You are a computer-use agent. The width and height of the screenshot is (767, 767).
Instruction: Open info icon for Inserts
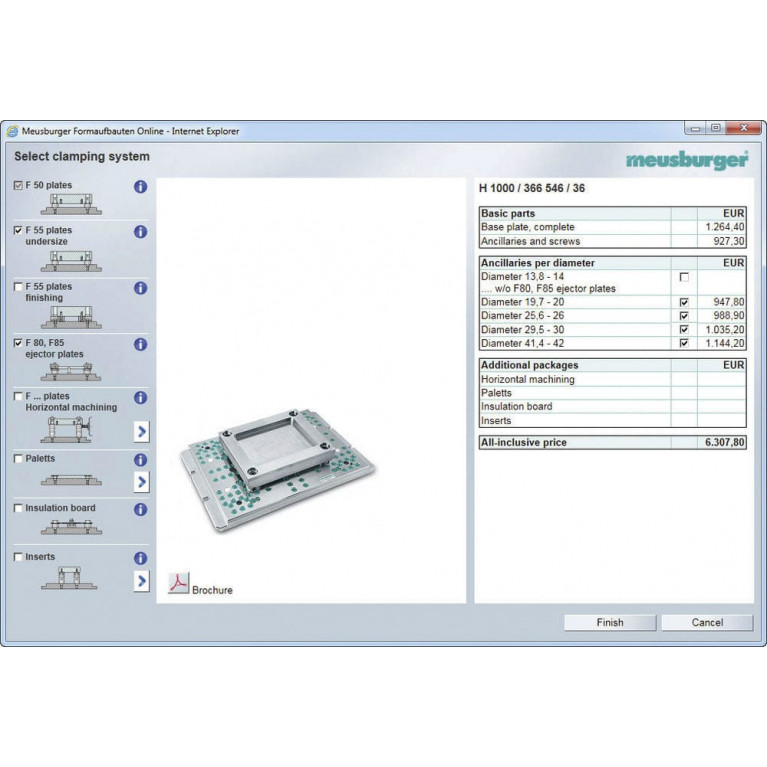click(x=140, y=558)
